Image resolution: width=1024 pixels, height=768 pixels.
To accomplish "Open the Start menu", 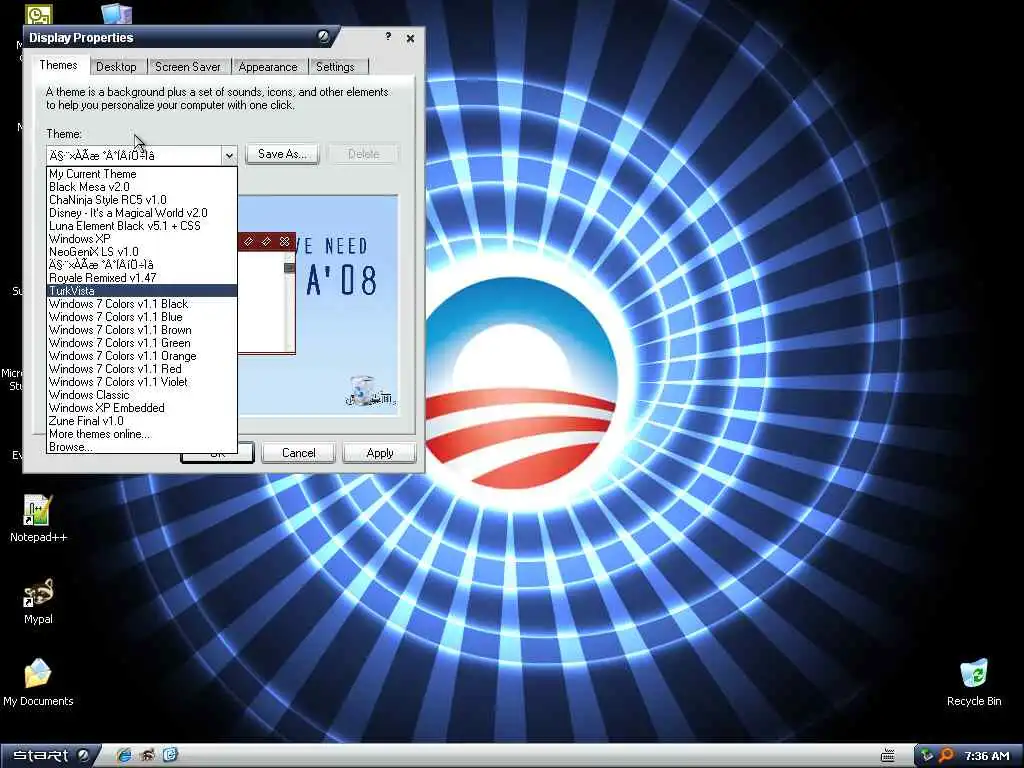I will 50,756.
